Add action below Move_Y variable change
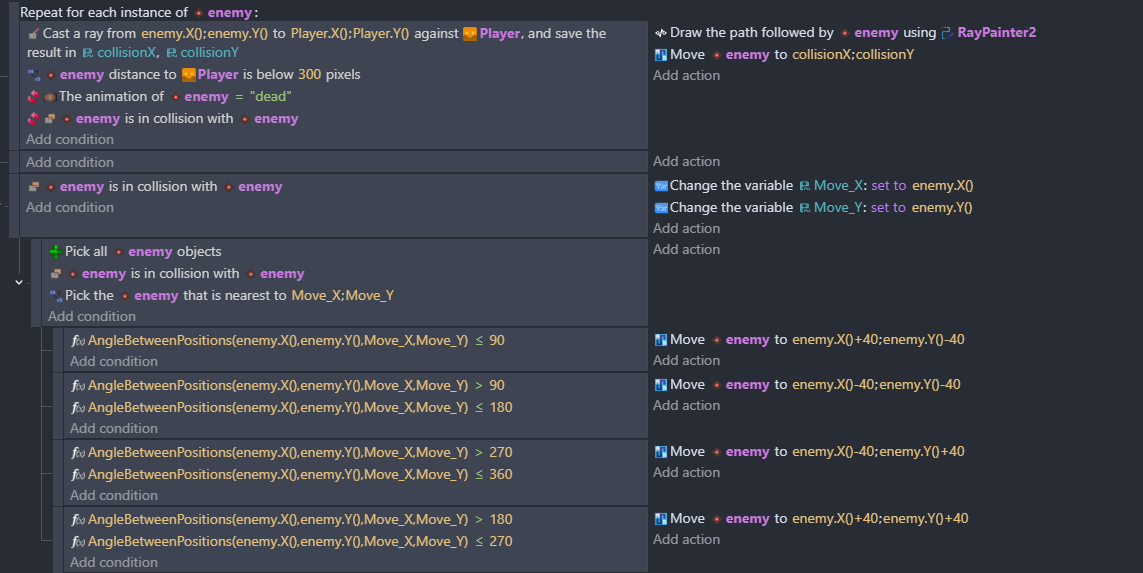This screenshot has width=1143, height=573. pos(687,228)
